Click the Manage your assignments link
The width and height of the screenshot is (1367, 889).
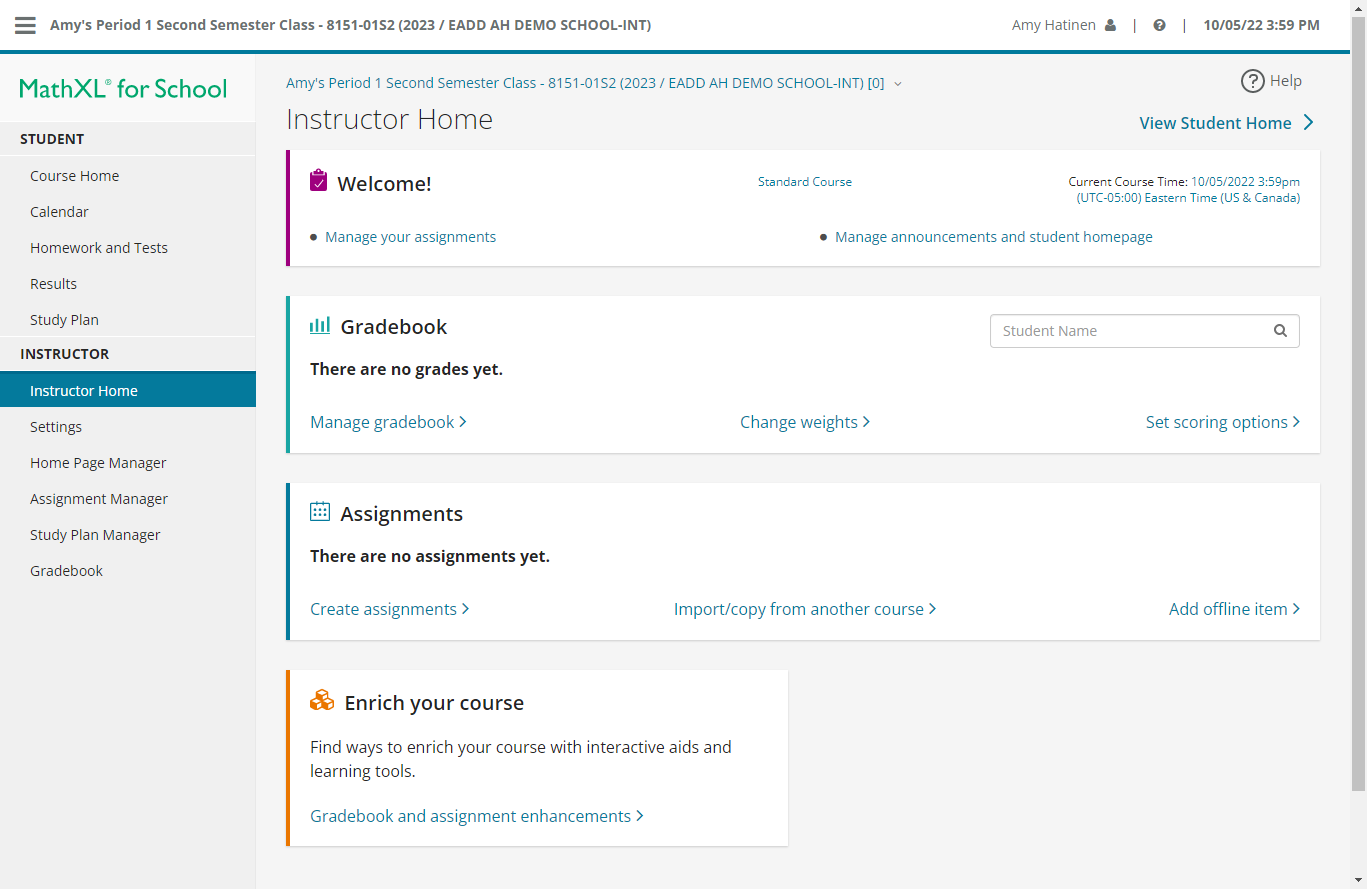[x=410, y=236]
